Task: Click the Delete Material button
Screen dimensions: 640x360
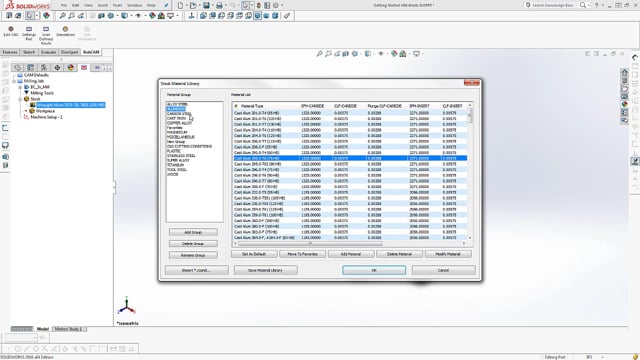Action: click(x=399, y=254)
